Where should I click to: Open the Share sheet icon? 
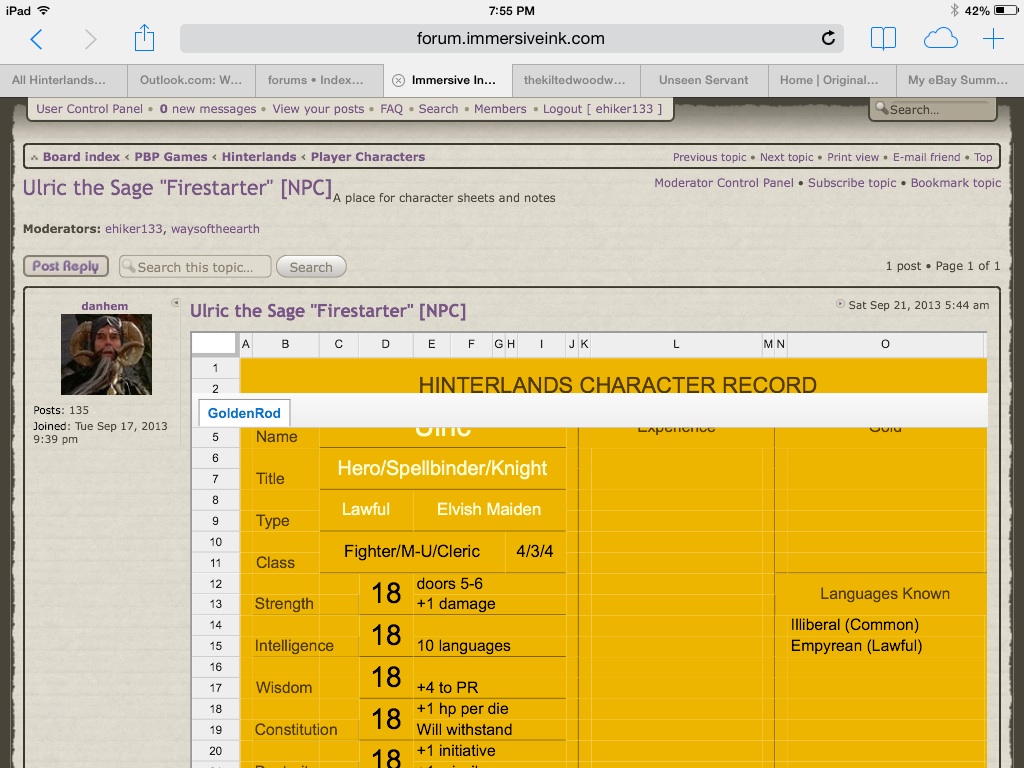point(144,38)
